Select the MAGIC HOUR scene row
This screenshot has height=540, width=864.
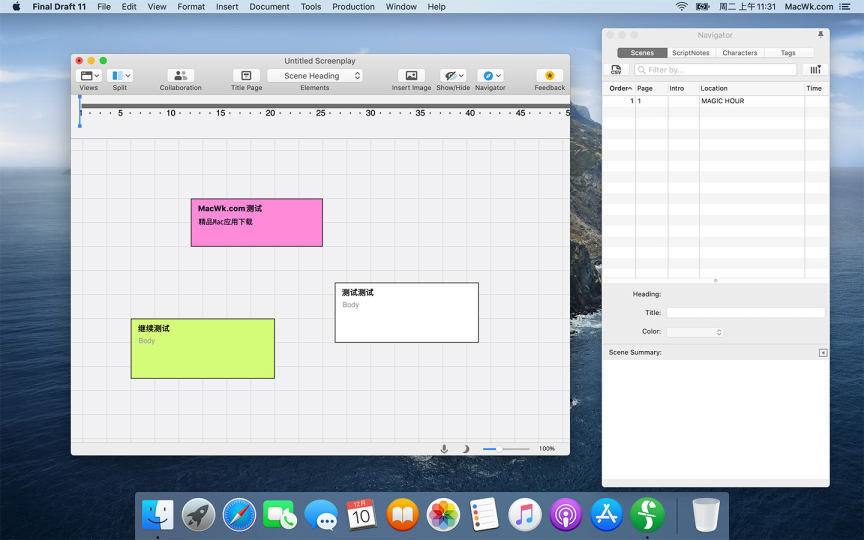click(715, 101)
